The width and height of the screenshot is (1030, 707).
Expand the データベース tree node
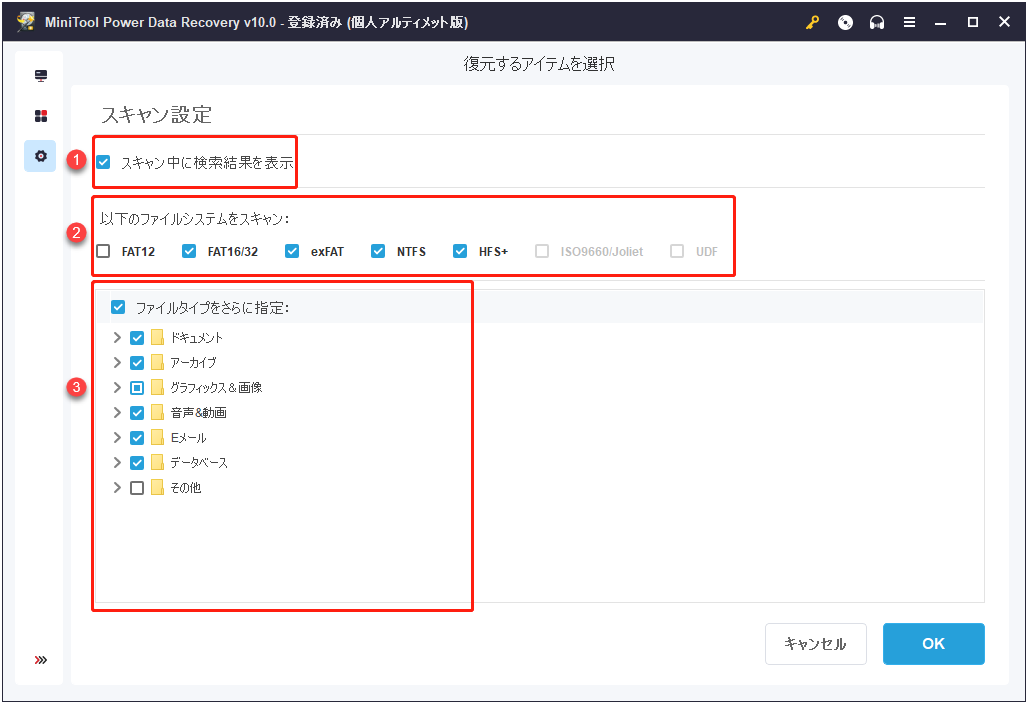(117, 463)
